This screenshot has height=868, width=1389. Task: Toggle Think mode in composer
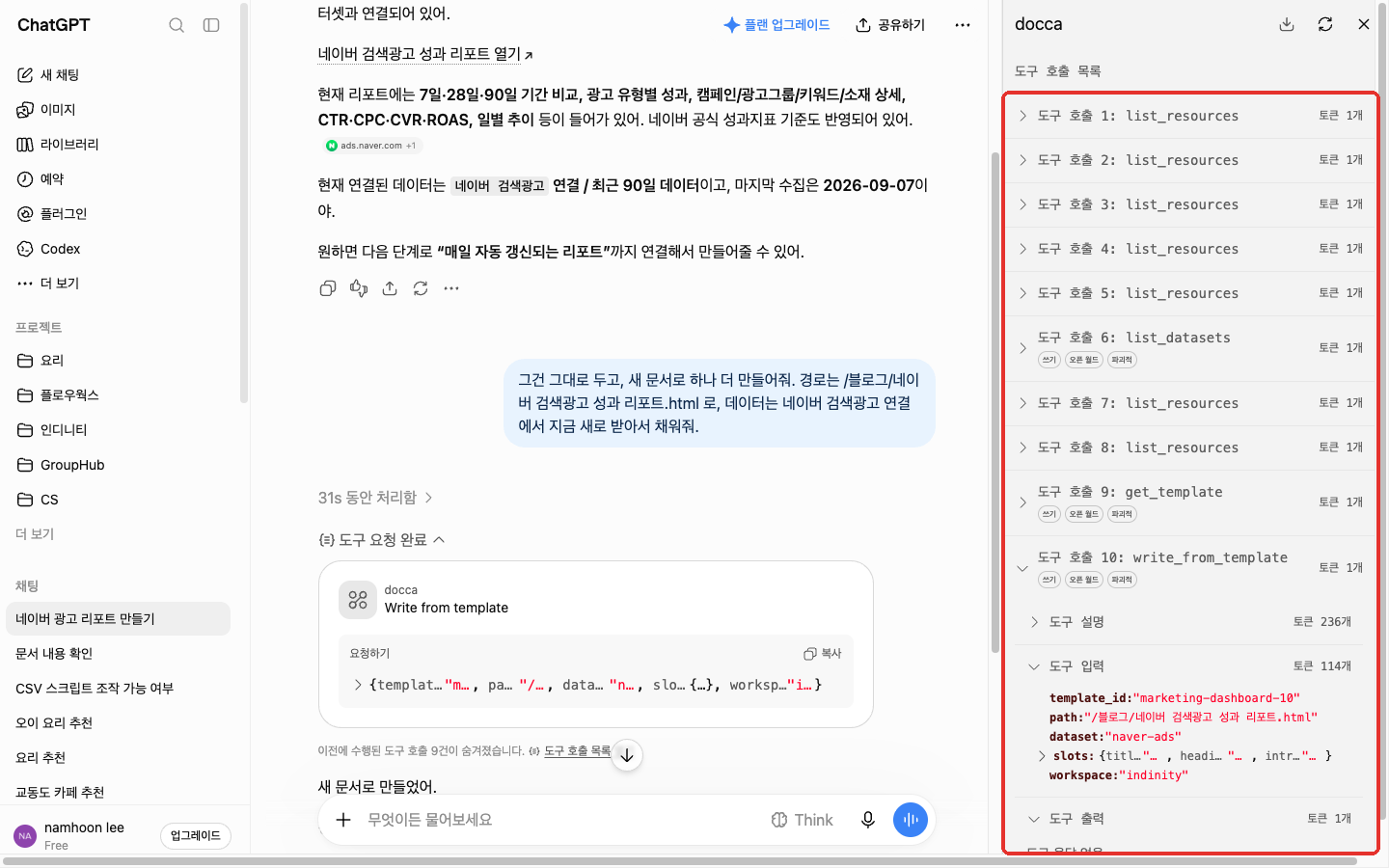tap(802, 820)
